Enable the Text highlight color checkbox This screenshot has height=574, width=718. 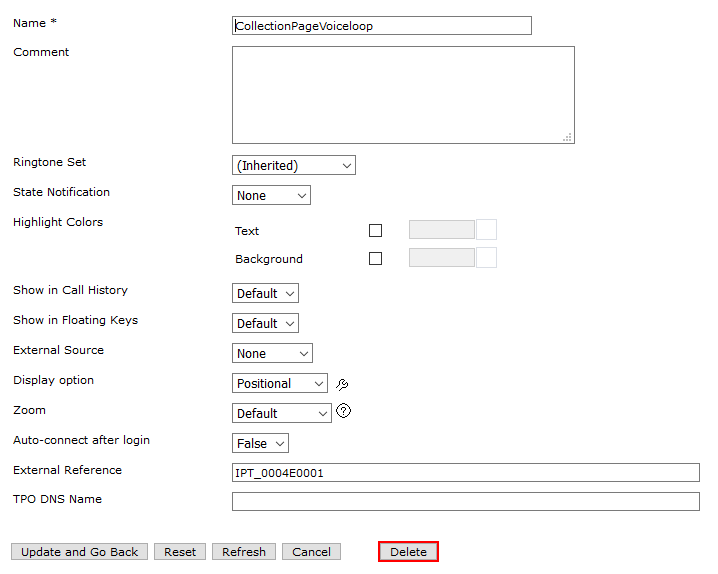pyautogui.click(x=375, y=230)
